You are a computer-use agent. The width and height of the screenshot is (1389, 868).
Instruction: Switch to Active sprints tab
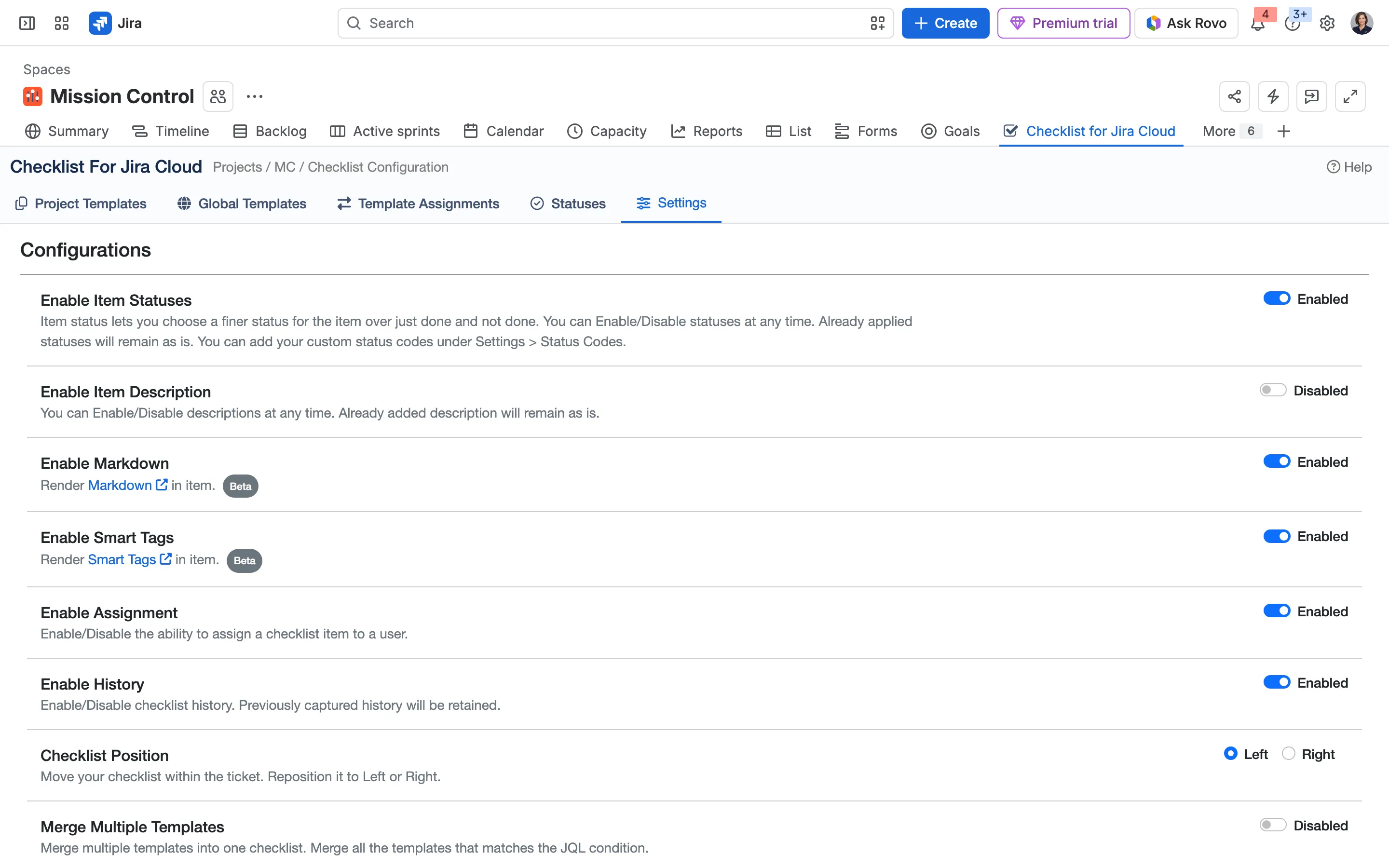point(384,131)
